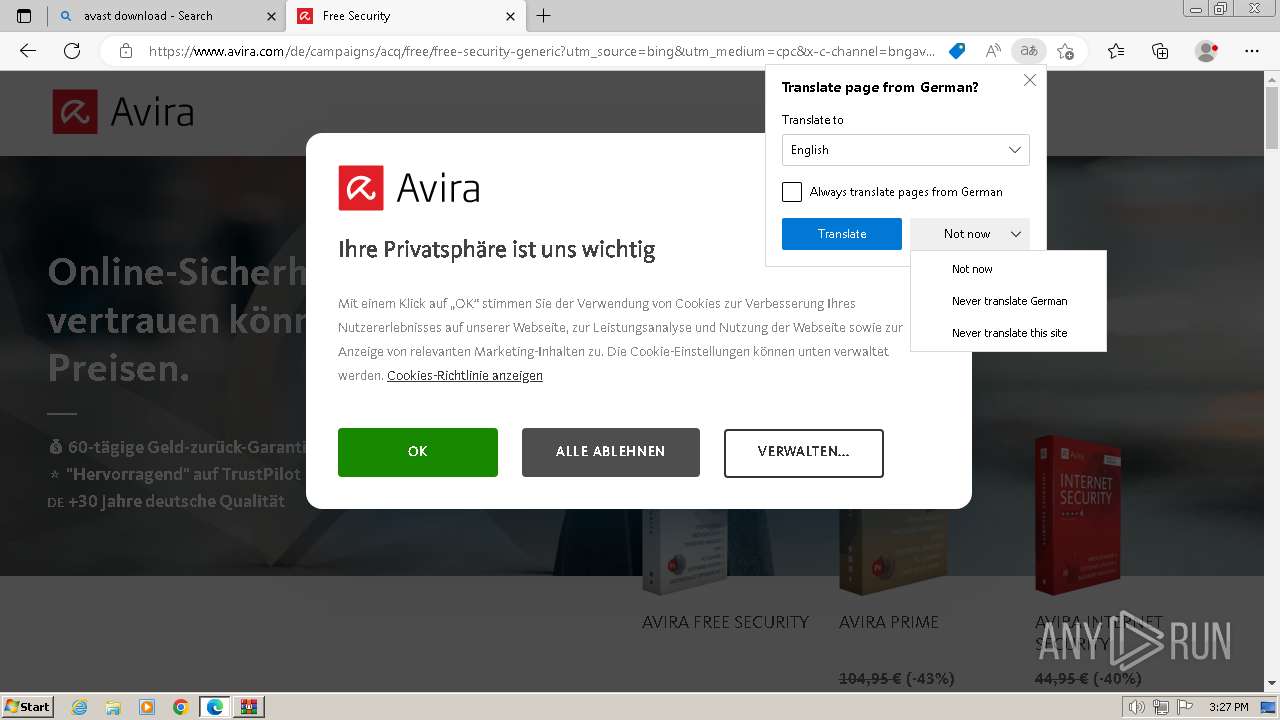Screen dimensions: 1280x720
Task: Close the avast download Search tab
Action: tap(272, 16)
